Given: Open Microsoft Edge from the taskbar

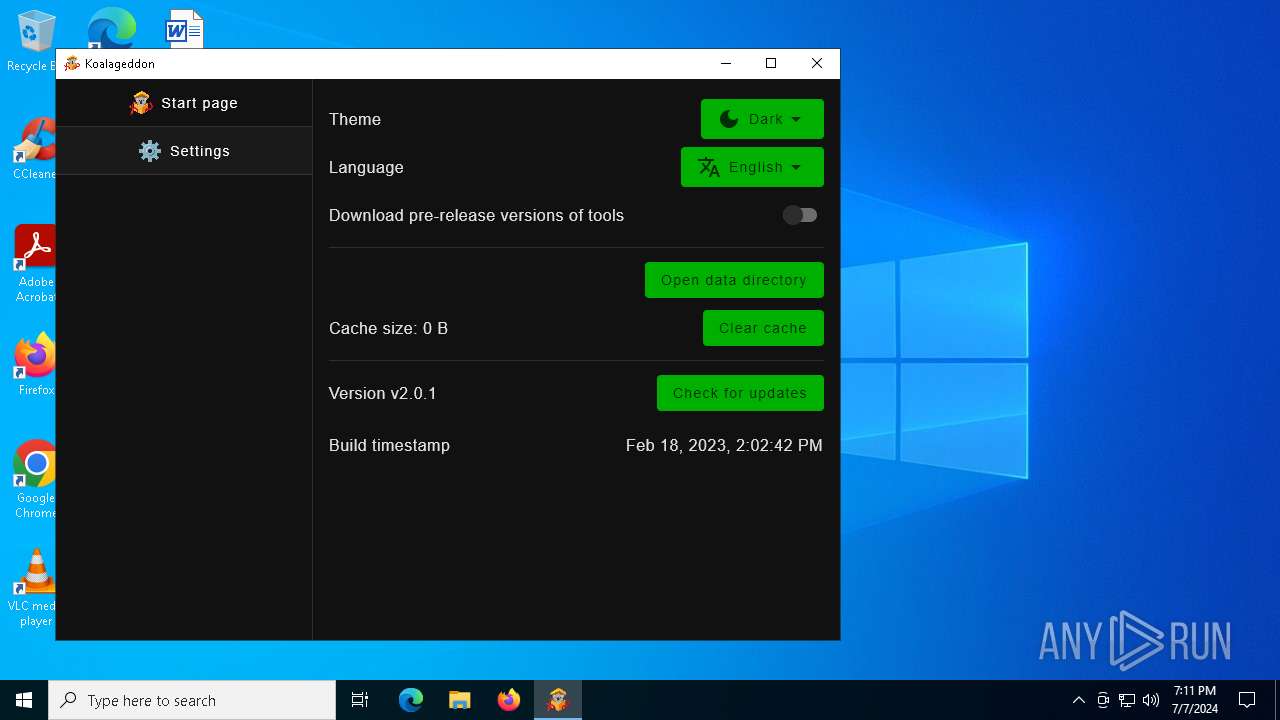Looking at the screenshot, I should tap(411, 700).
